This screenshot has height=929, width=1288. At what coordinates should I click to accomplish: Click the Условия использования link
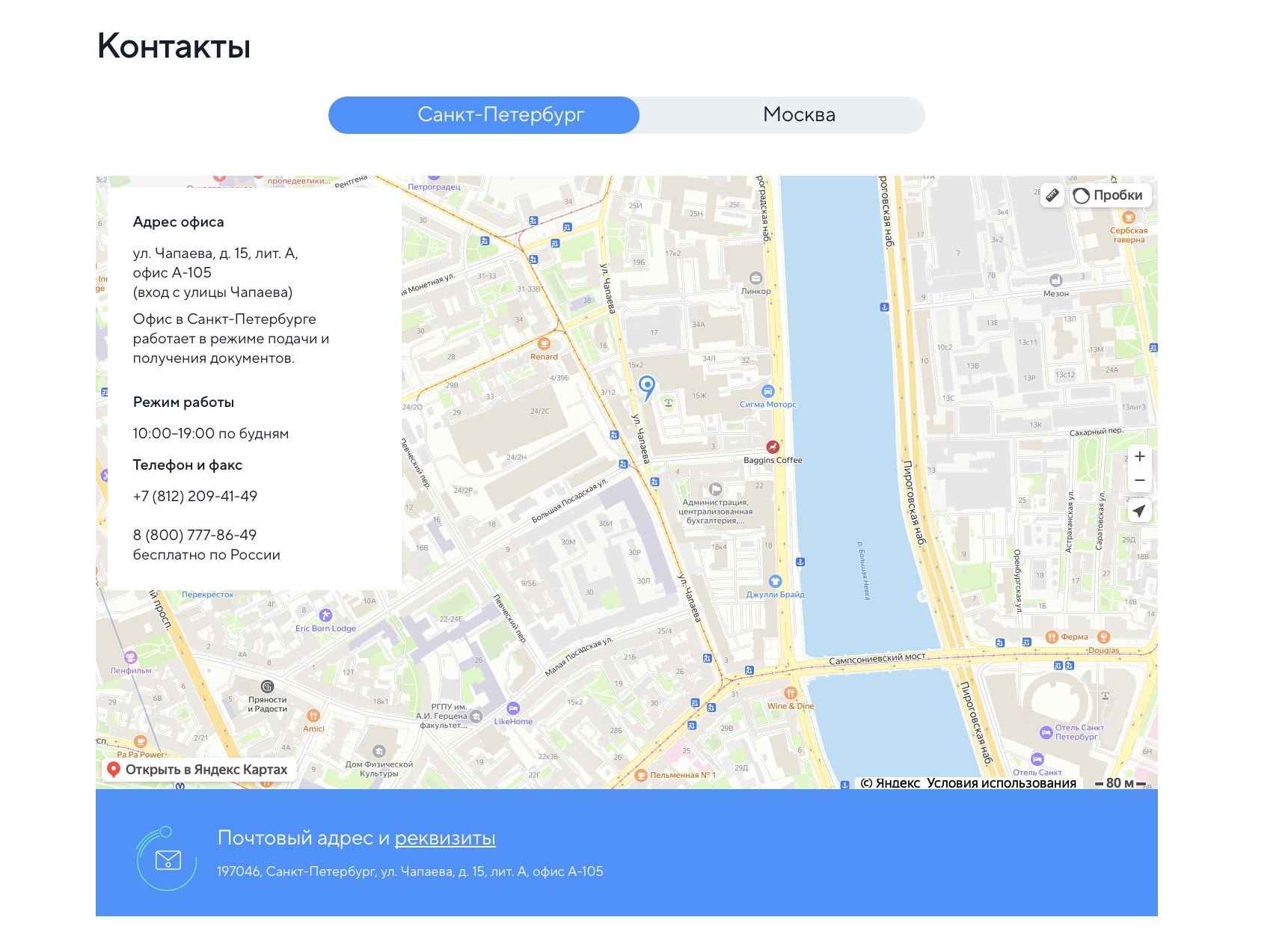[1002, 783]
